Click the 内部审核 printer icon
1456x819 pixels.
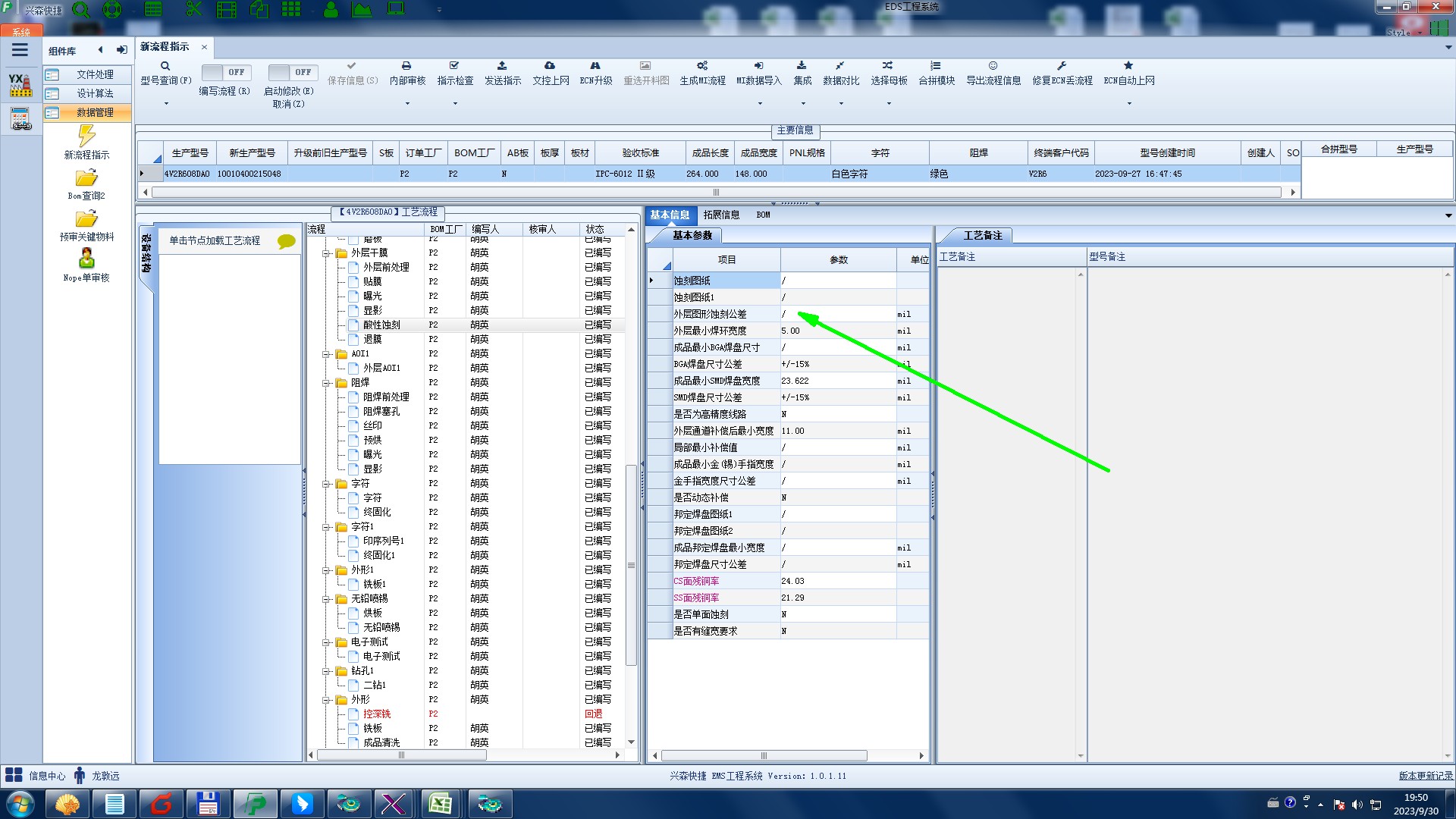[406, 66]
